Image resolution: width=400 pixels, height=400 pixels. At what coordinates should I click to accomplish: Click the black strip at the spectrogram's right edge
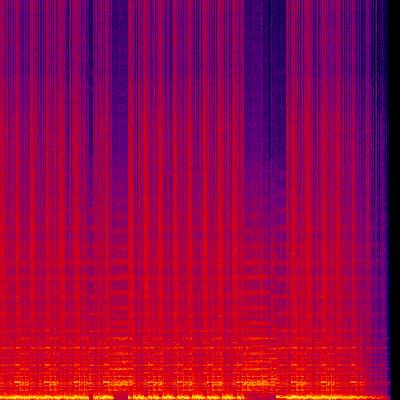(395, 200)
